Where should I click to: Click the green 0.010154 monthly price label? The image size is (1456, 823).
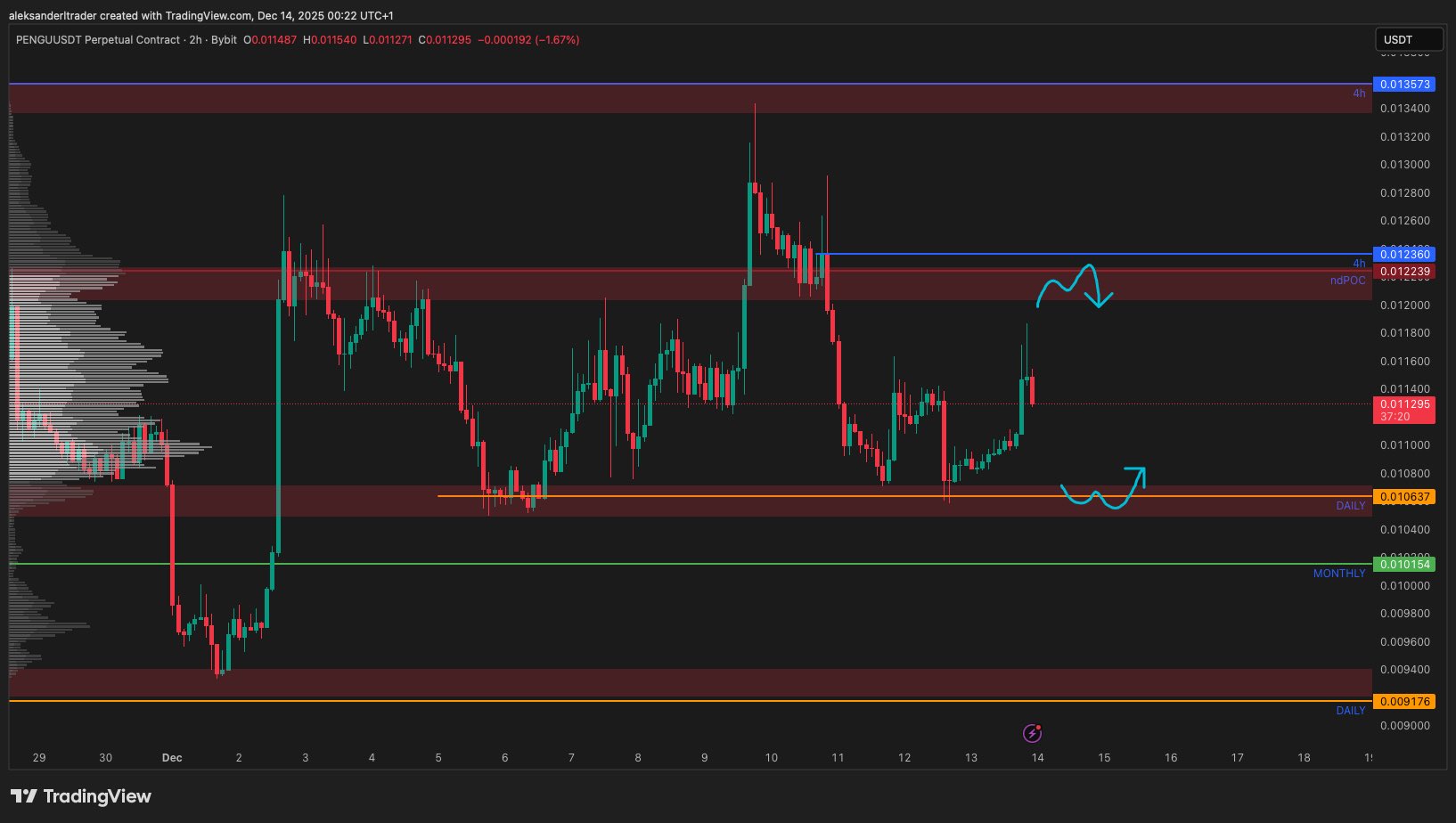coord(1404,564)
